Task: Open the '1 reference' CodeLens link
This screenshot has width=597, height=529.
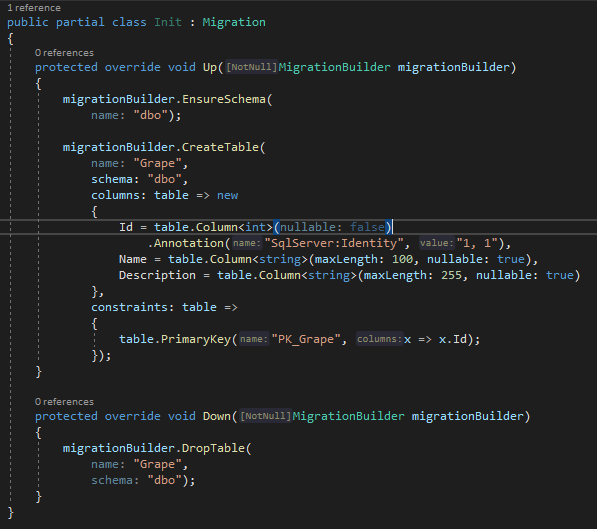Action: point(34,8)
